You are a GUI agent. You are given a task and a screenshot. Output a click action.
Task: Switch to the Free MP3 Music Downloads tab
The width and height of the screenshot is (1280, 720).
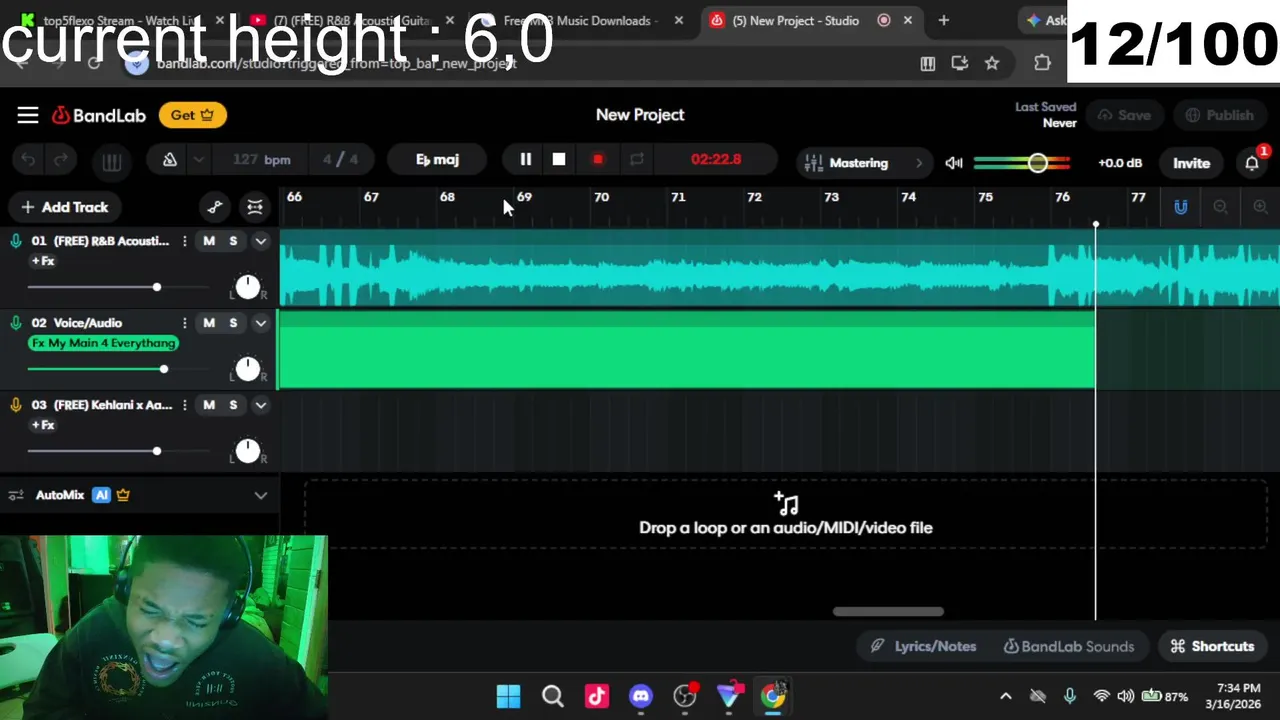[x=577, y=20]
